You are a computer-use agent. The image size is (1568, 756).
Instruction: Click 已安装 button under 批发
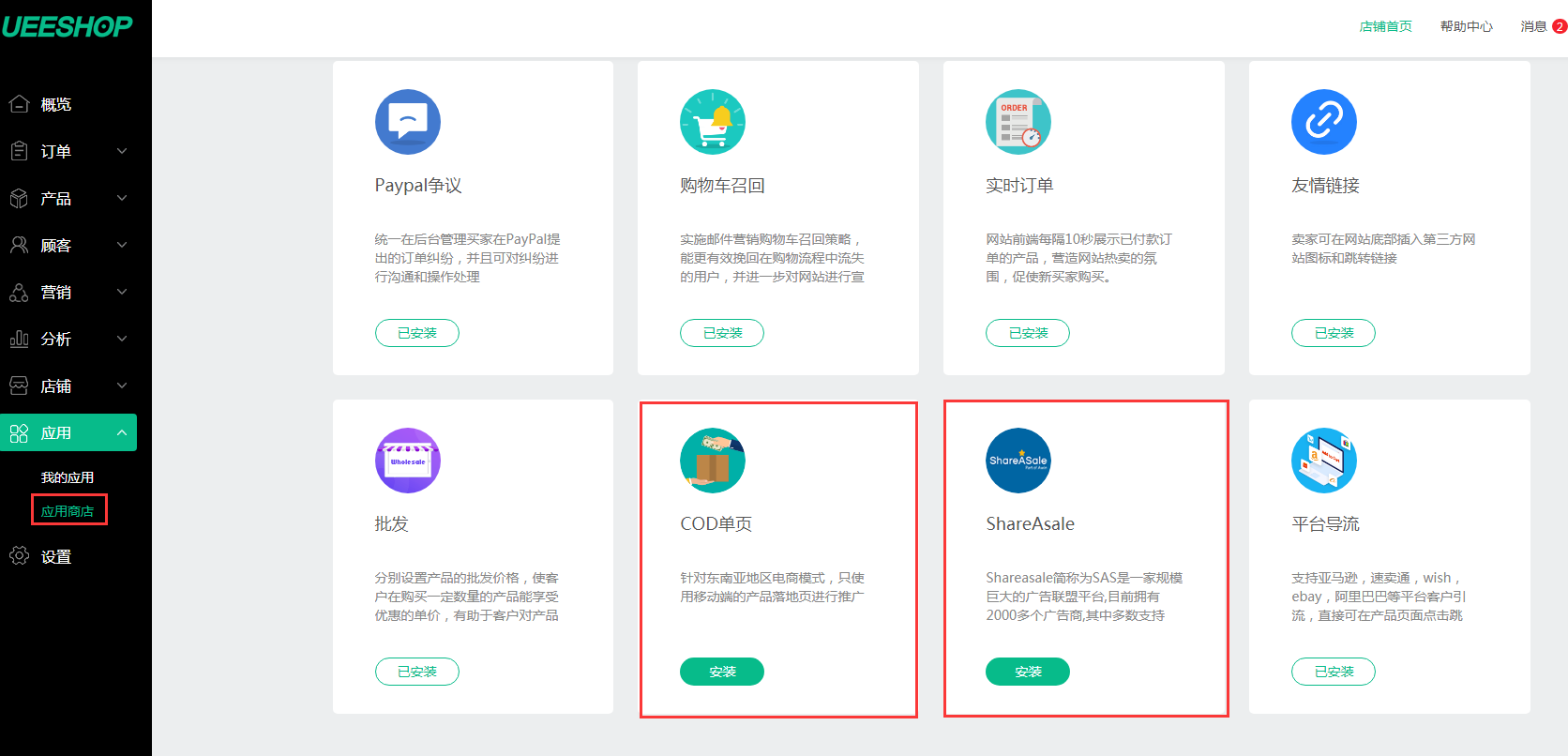(x=417, y=672)
